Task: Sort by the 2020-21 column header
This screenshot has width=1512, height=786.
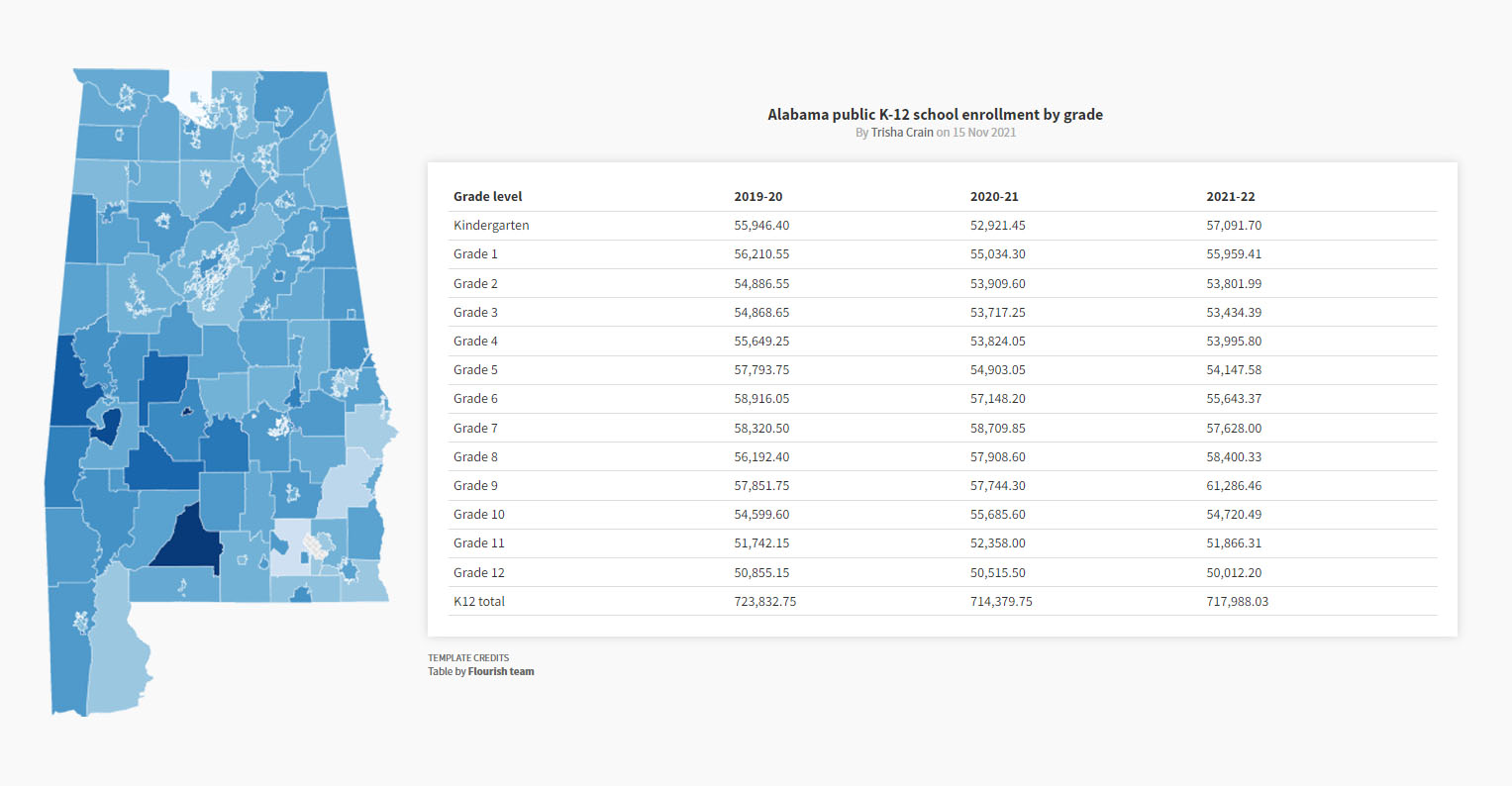Action: point(994,197)
